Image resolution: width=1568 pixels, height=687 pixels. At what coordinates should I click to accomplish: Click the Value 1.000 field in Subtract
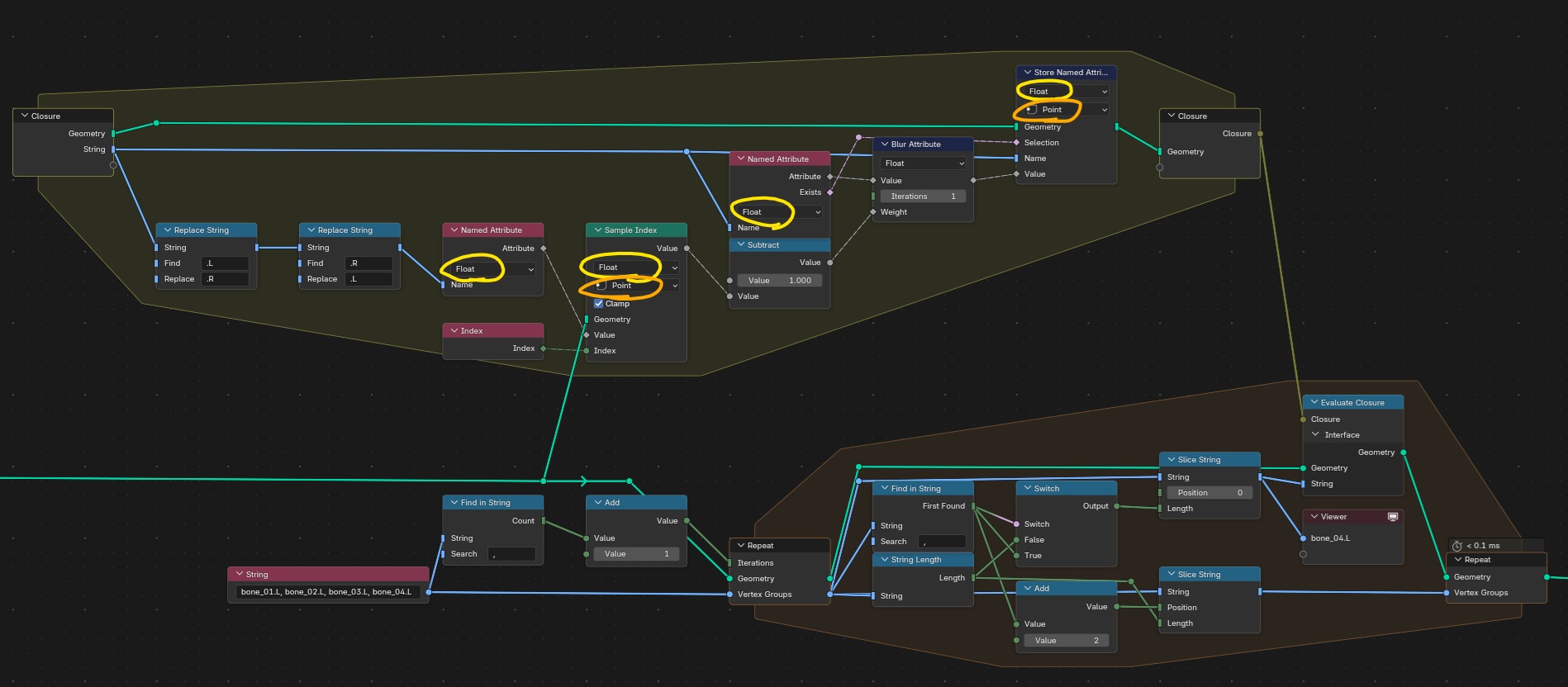779,281
